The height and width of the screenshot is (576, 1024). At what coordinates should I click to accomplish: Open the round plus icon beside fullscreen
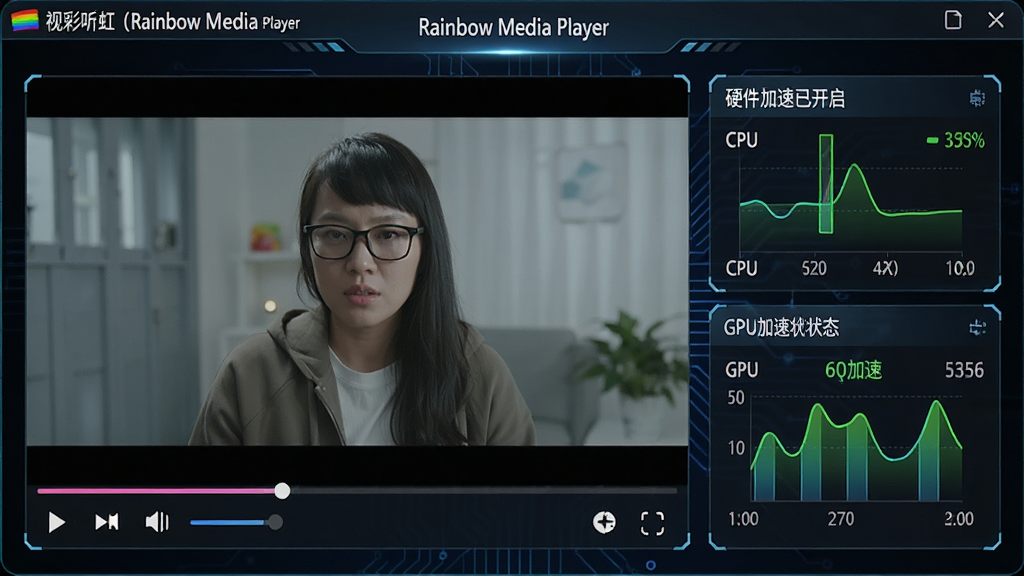click(604, 522)
